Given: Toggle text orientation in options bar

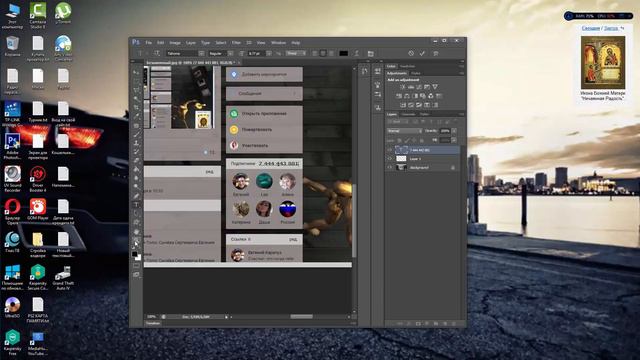Looking at the screenshot, I should pyautogui.click(x=157, y=53).
